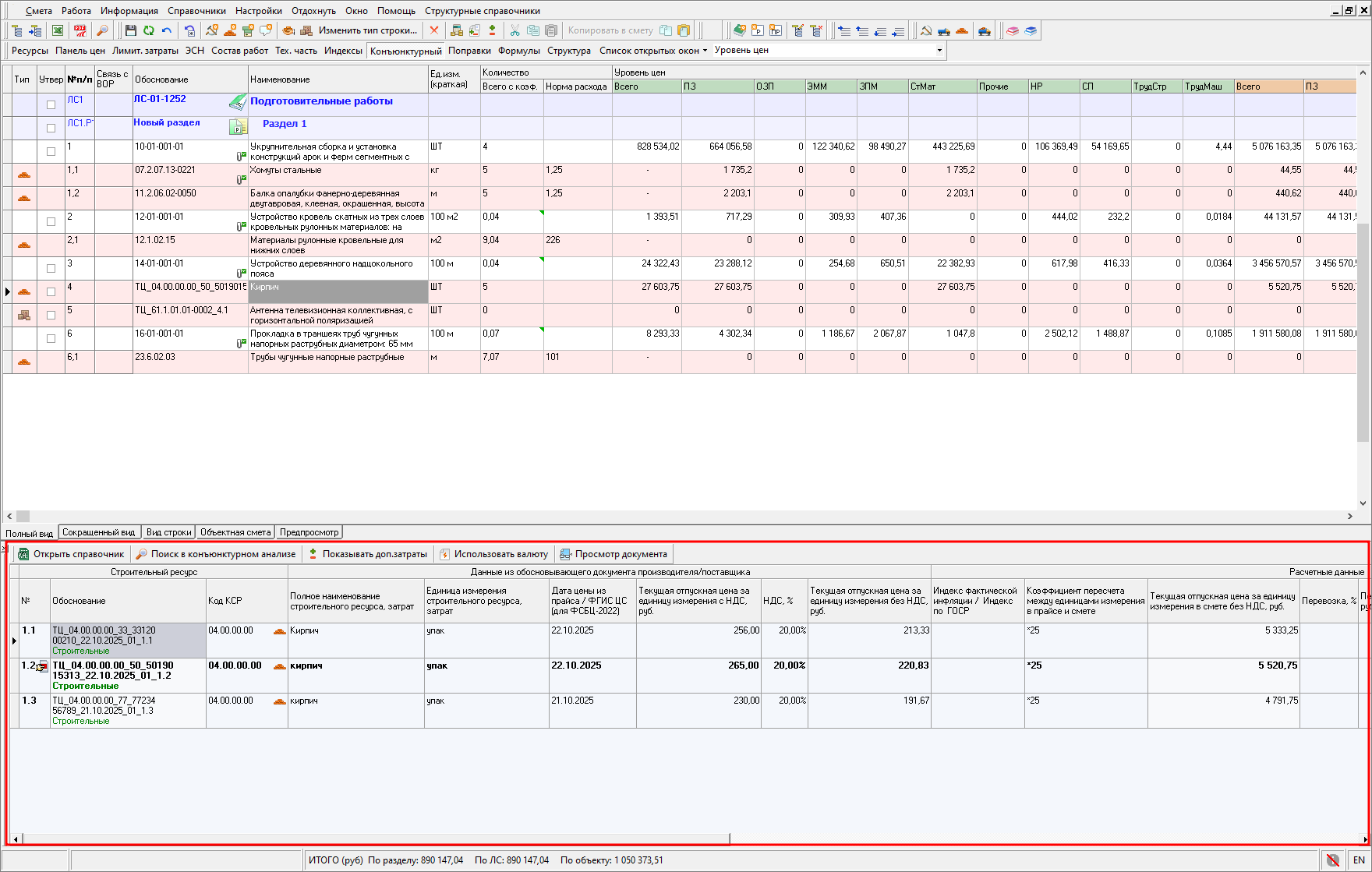Click the hammer and sickle toolbar icon
The width and height of the screenshot is (1372, 872).
pyautogui.click(x=925, y=30)
